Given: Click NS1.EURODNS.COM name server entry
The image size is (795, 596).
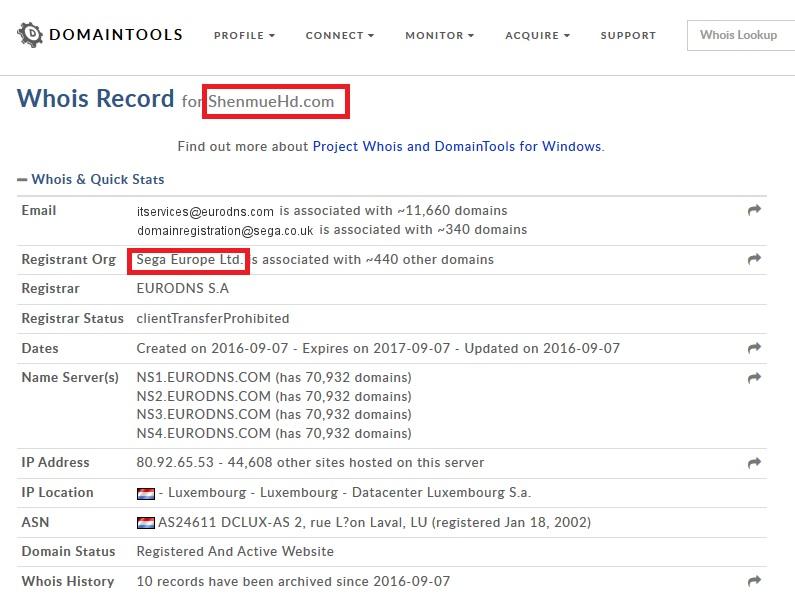Looking at the screenshot, I should (274, 378).
